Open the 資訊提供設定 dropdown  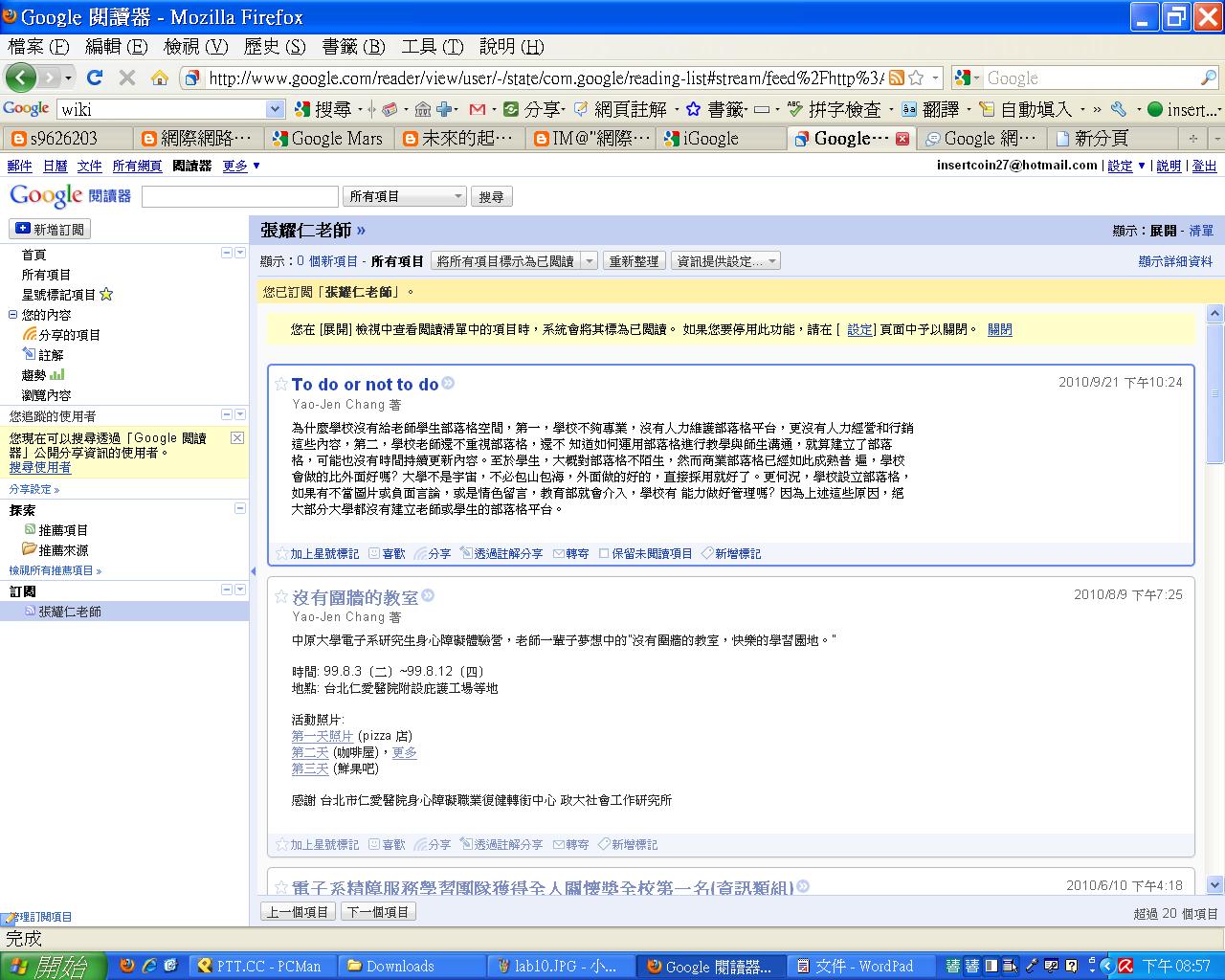725,260
